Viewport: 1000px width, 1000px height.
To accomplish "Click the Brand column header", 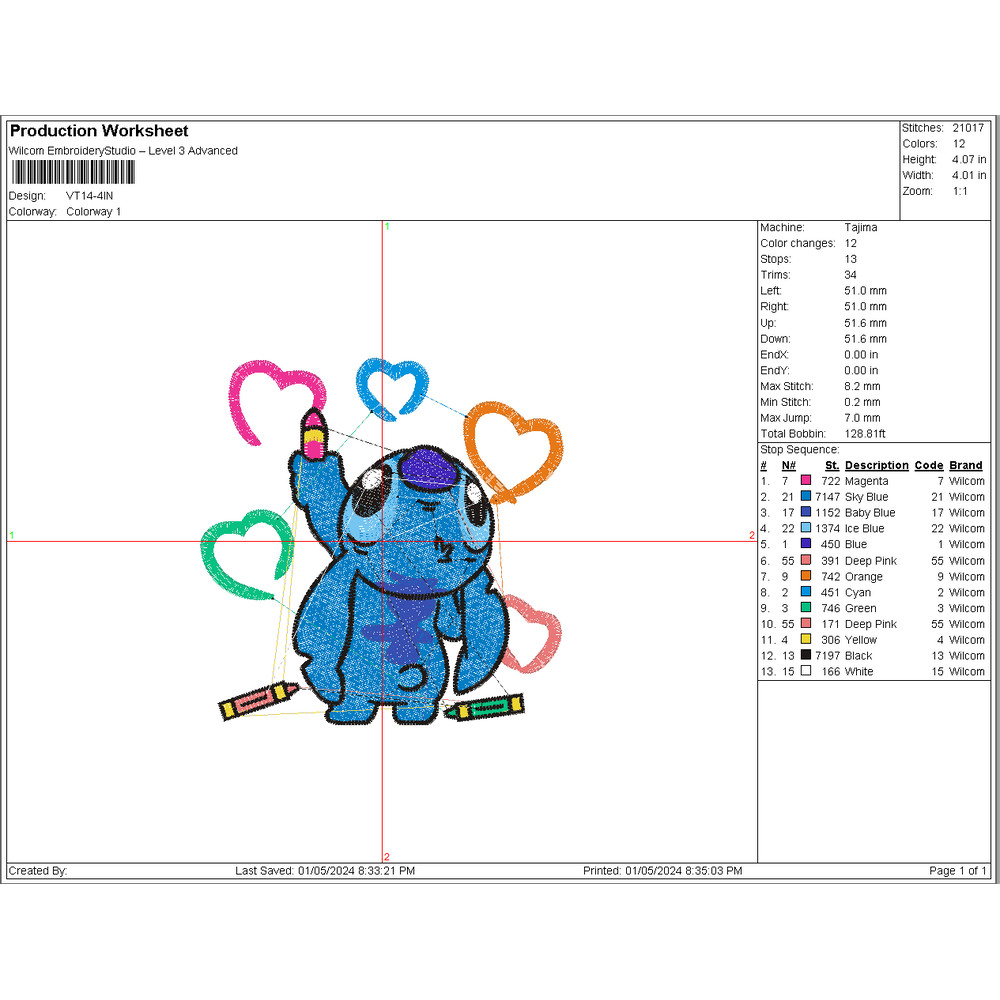I will tap(966, 465).
